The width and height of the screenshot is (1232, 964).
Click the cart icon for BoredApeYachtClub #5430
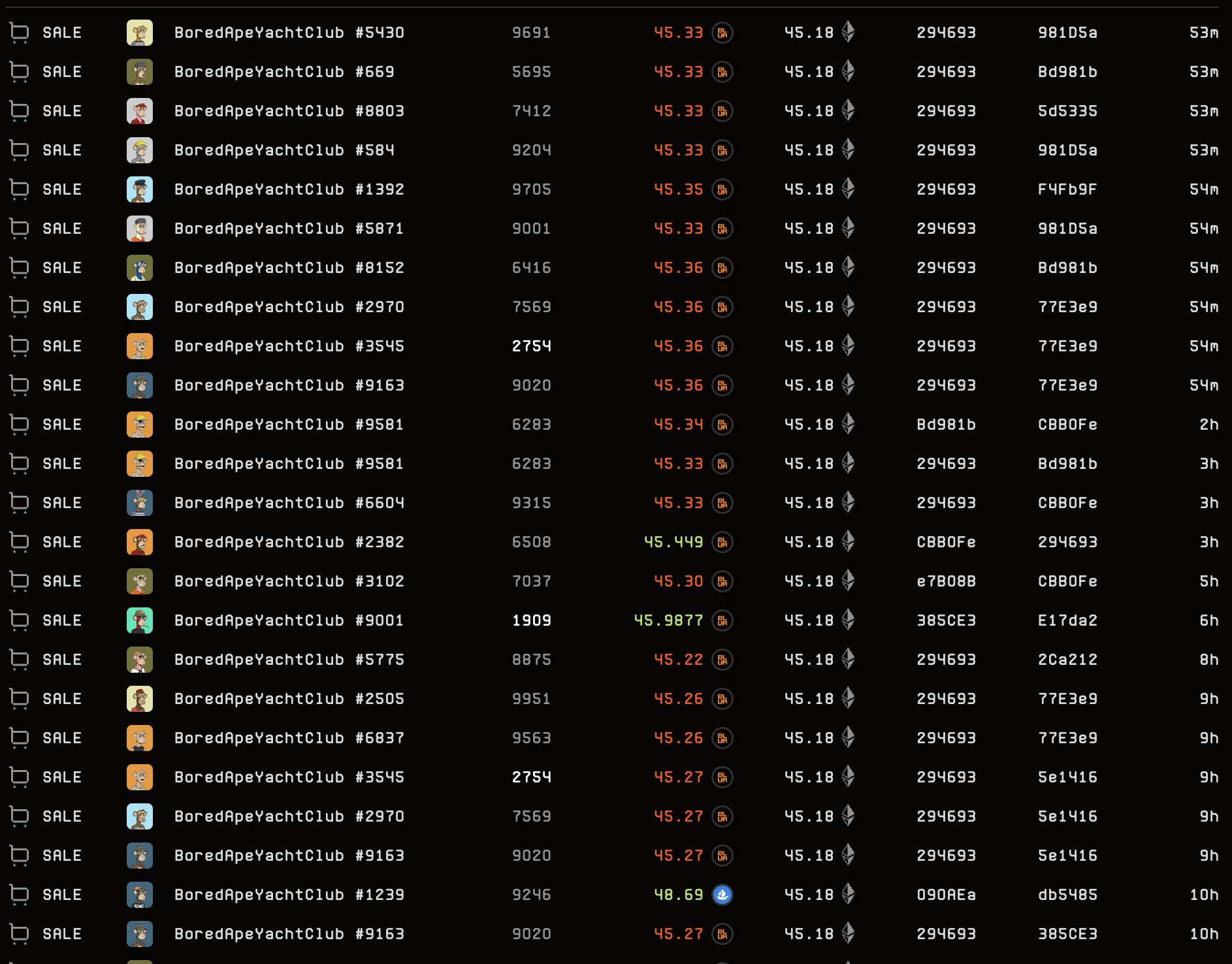pyautogui.click(x=20, y=33)
